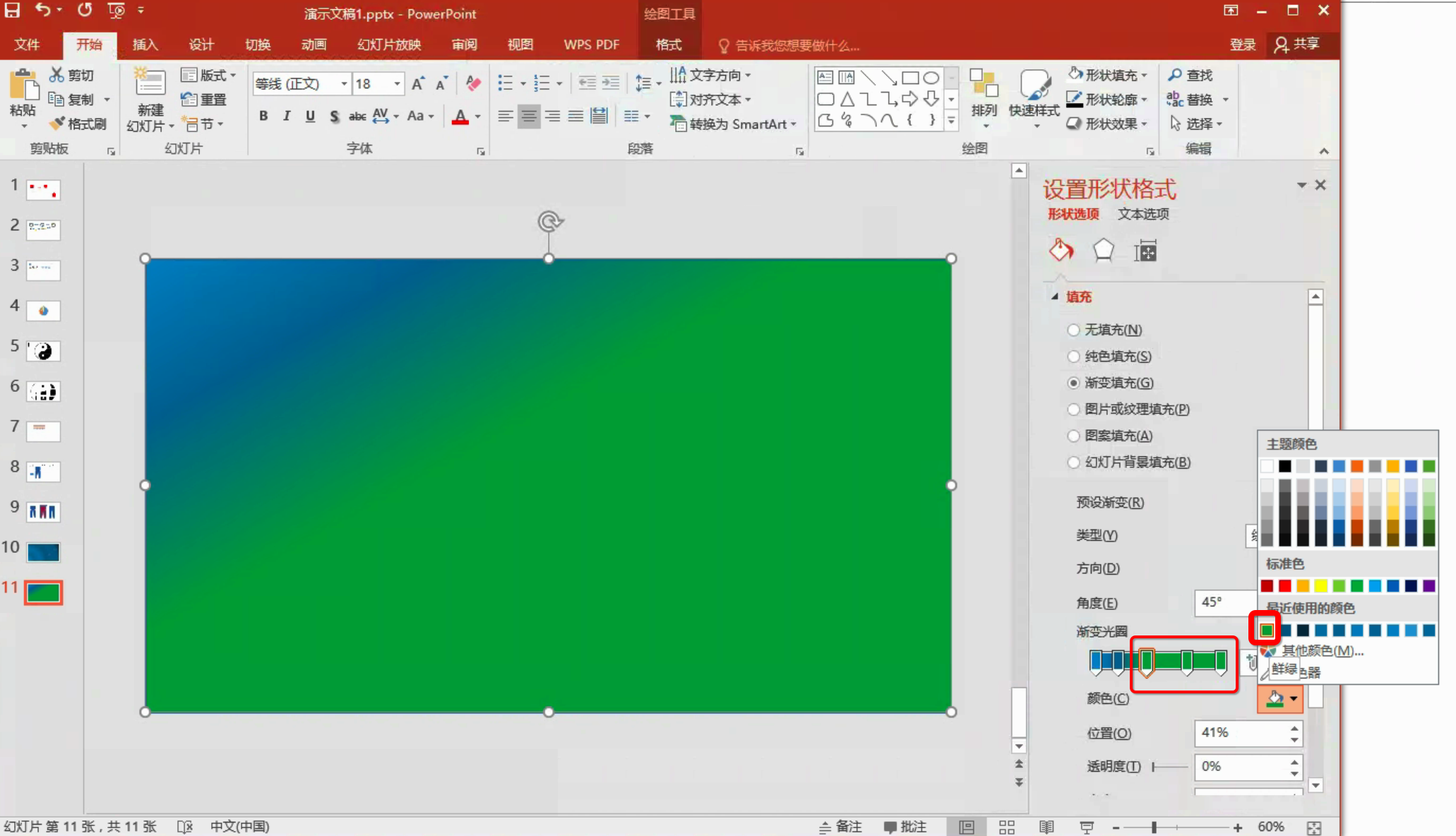Toggle Underline formatting
The width and height of the screenshot is (1456, 836).
click(x=310, y=116)
